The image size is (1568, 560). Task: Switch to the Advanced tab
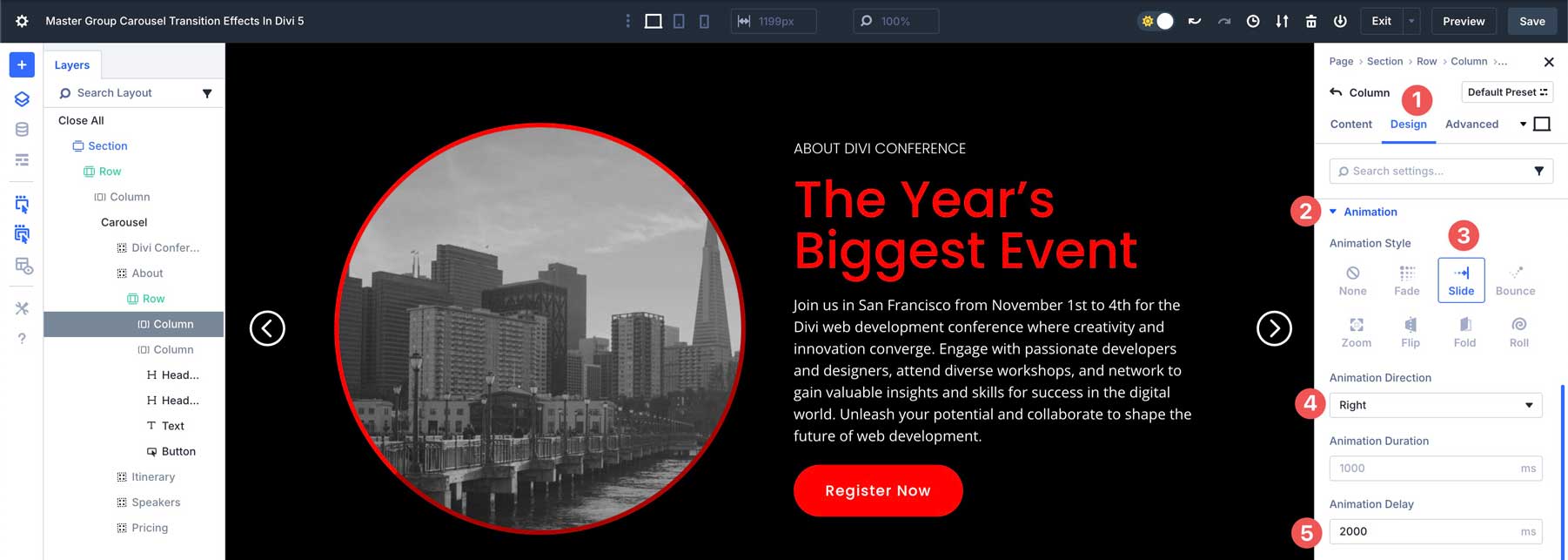coord(1471,125)
